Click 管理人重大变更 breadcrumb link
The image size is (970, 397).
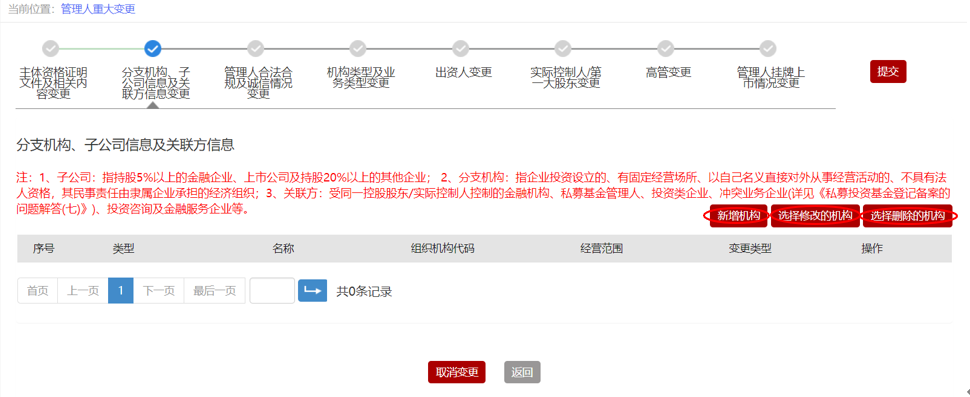98,9
